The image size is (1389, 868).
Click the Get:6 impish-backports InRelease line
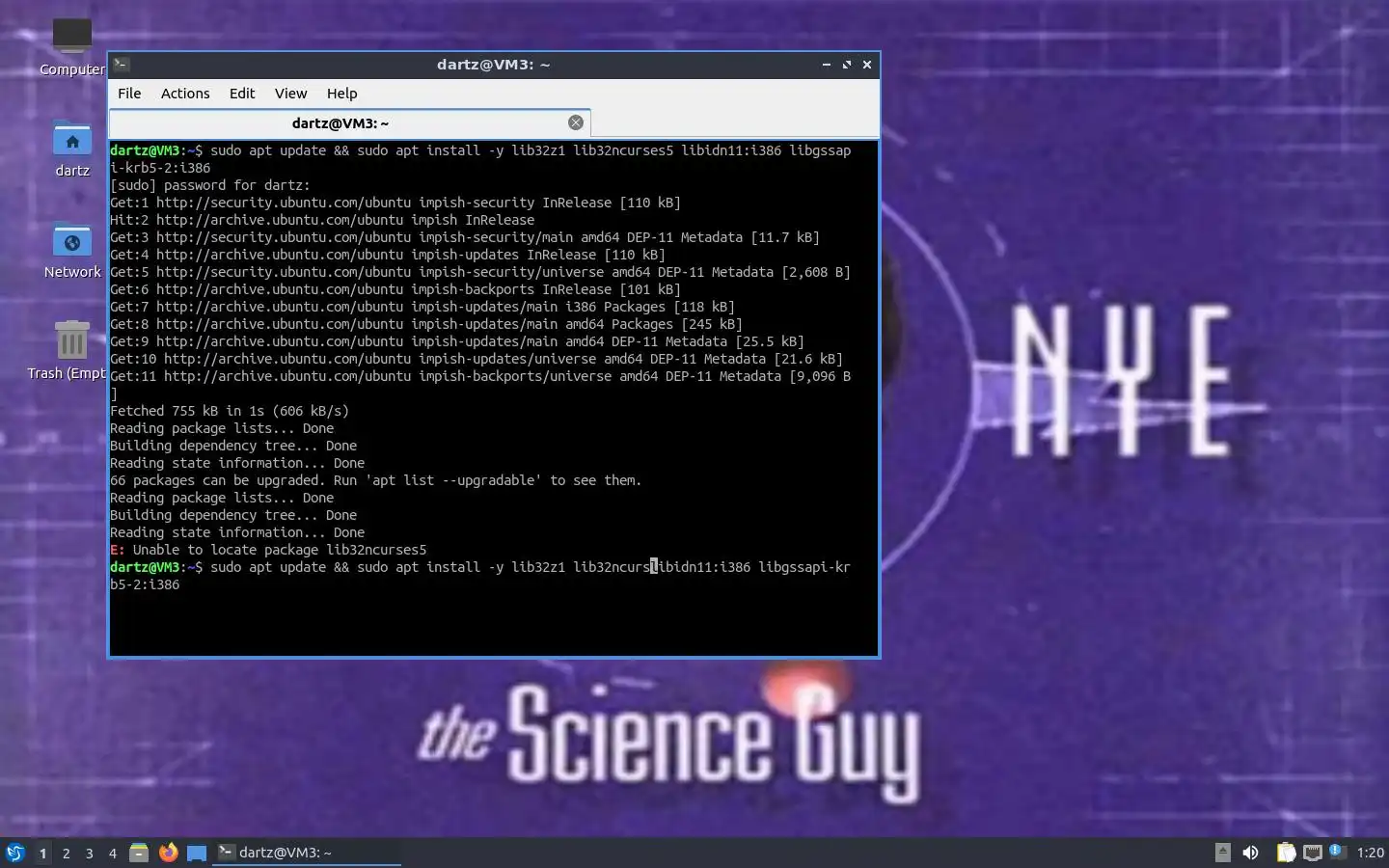click(395, 289)
